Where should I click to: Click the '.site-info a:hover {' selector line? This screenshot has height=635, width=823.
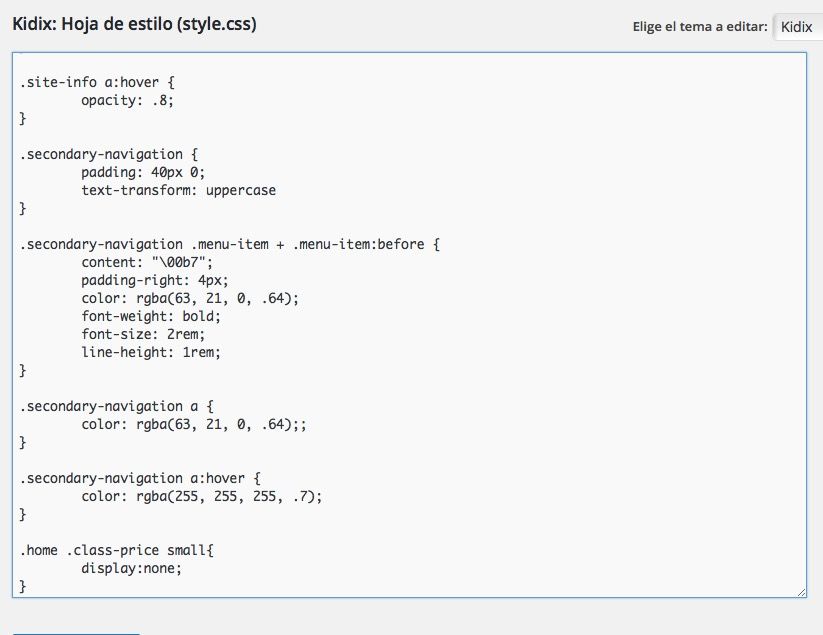[97, 82]
